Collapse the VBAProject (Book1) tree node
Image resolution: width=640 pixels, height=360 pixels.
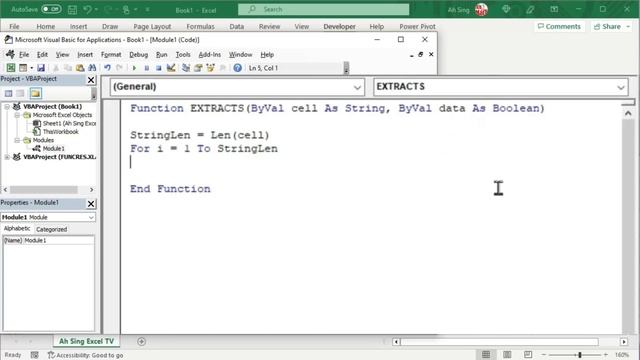tap(7, 107)
